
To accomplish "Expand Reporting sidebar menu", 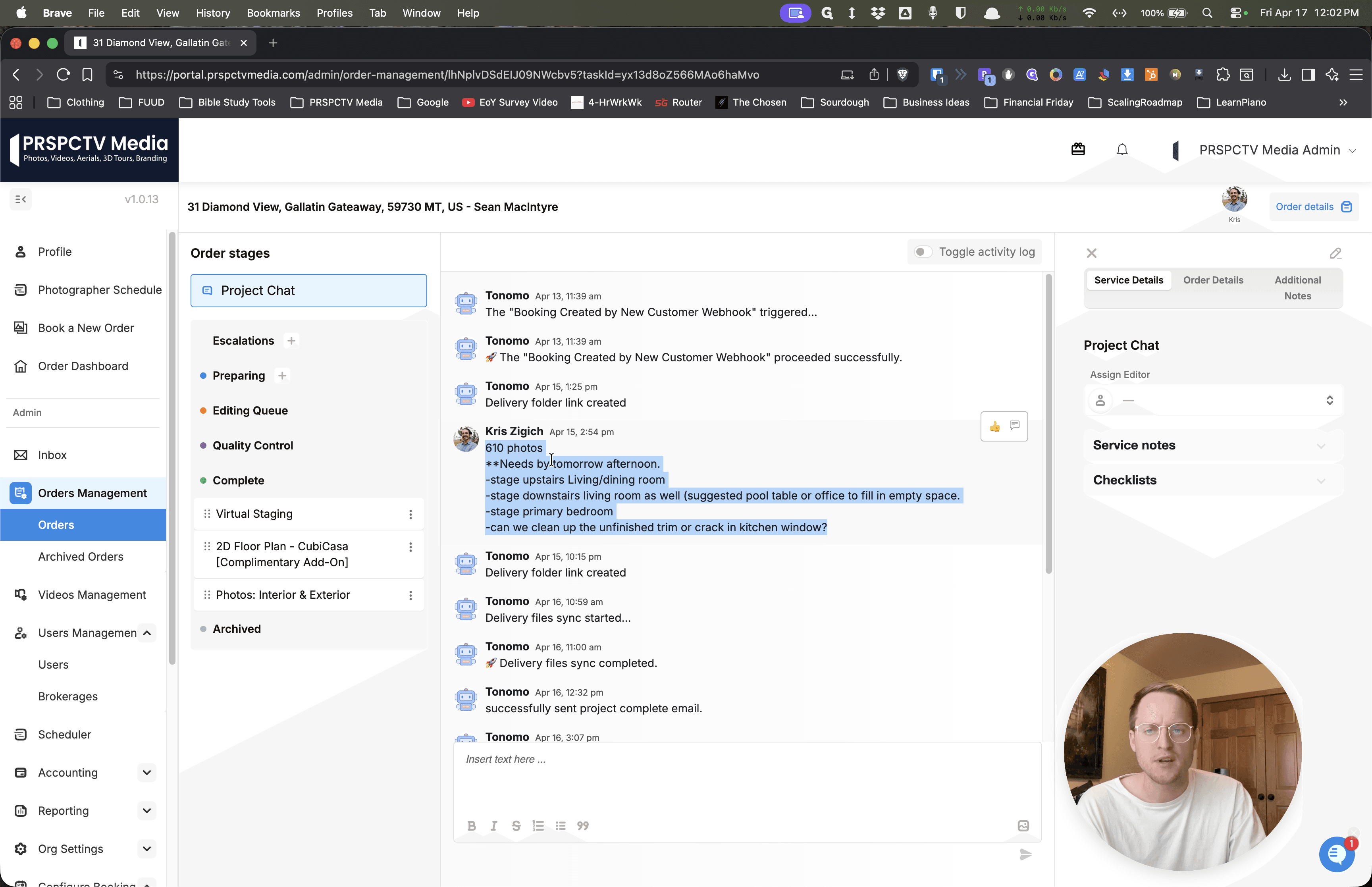I will tap(147, 810).
